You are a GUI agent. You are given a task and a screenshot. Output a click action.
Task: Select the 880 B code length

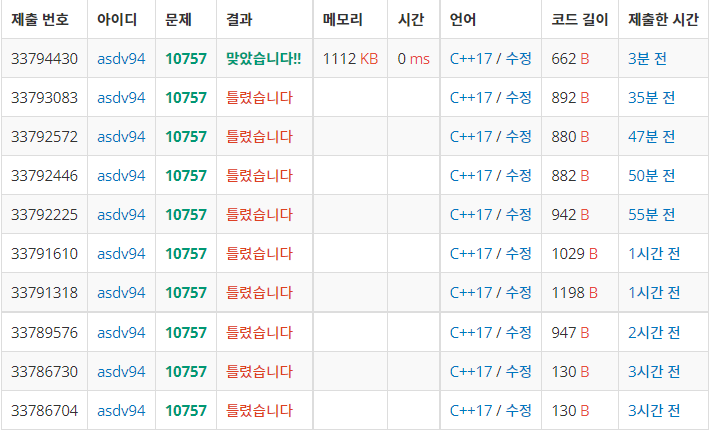click(x=570, y=137)
